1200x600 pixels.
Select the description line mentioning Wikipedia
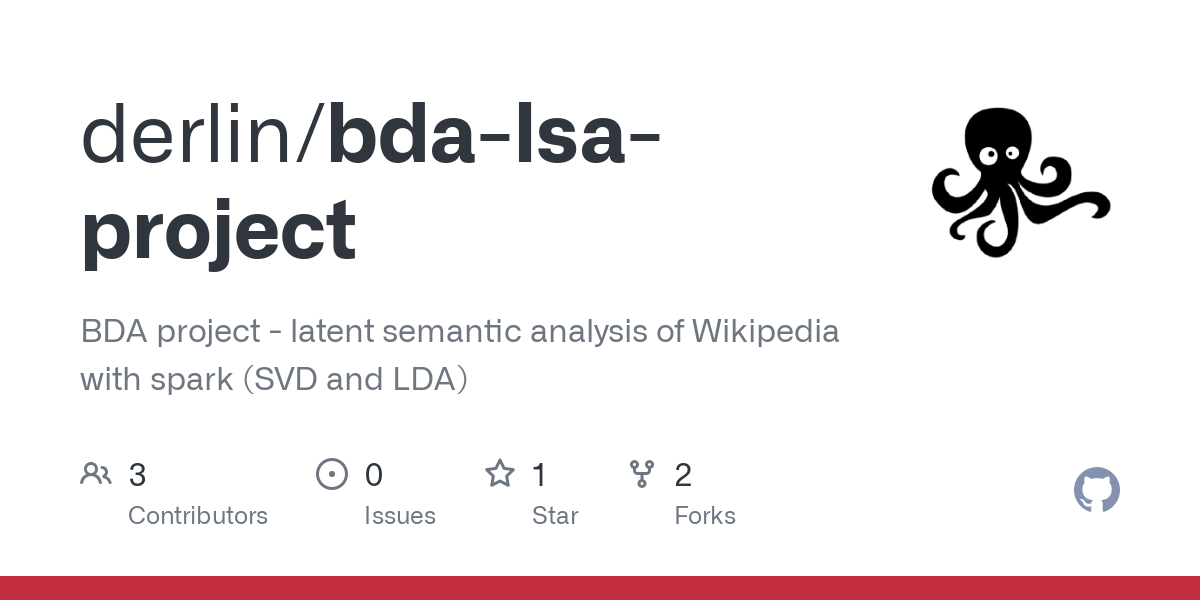pyautogui.click(x=460, y=331)
